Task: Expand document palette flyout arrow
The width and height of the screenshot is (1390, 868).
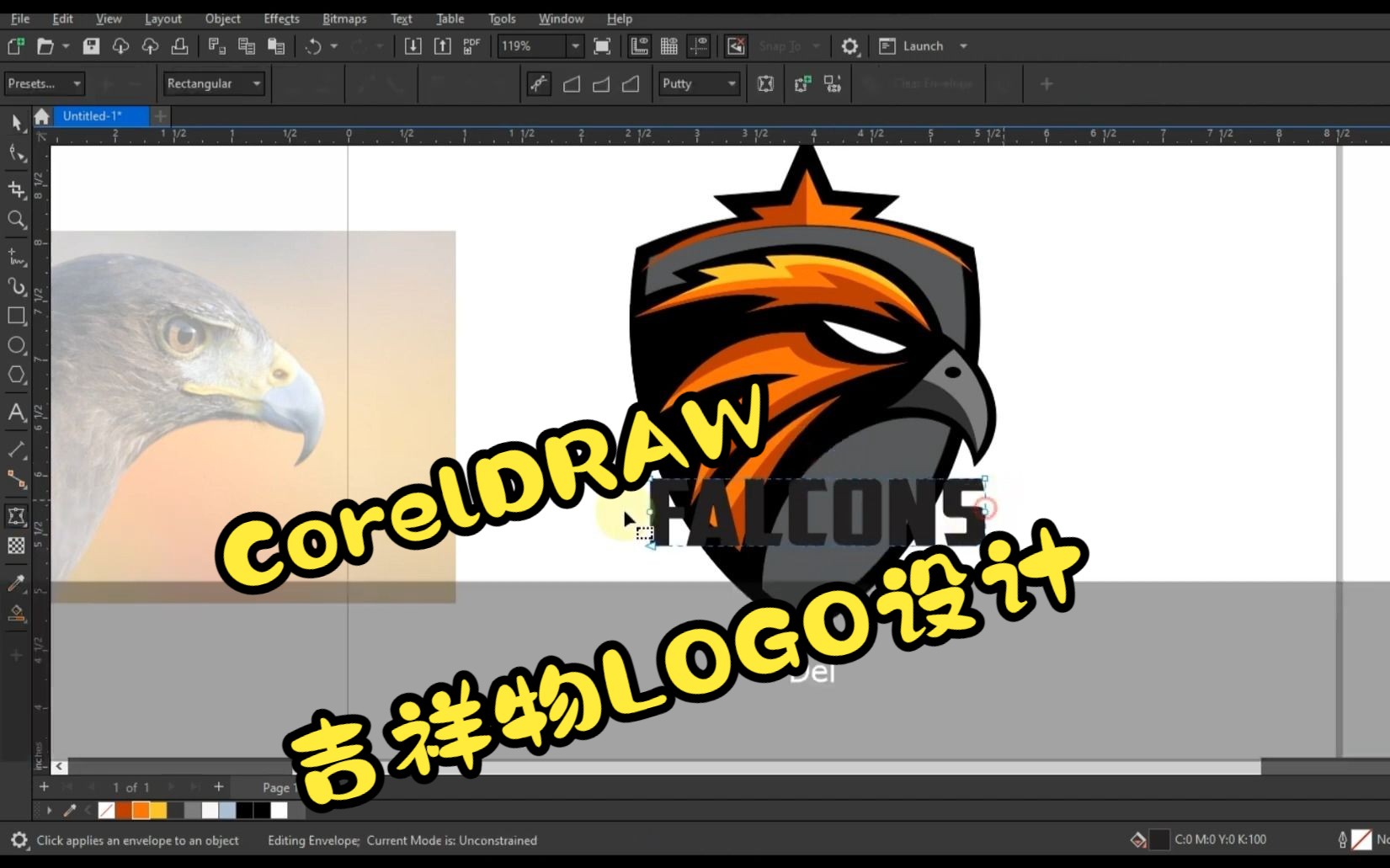Action: (x=49, y=810)
